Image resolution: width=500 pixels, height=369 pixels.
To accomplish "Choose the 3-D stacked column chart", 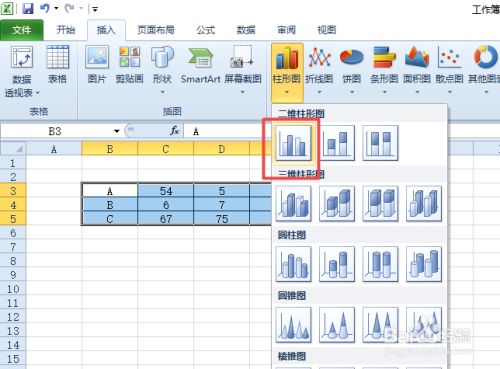I will (337, 204).
